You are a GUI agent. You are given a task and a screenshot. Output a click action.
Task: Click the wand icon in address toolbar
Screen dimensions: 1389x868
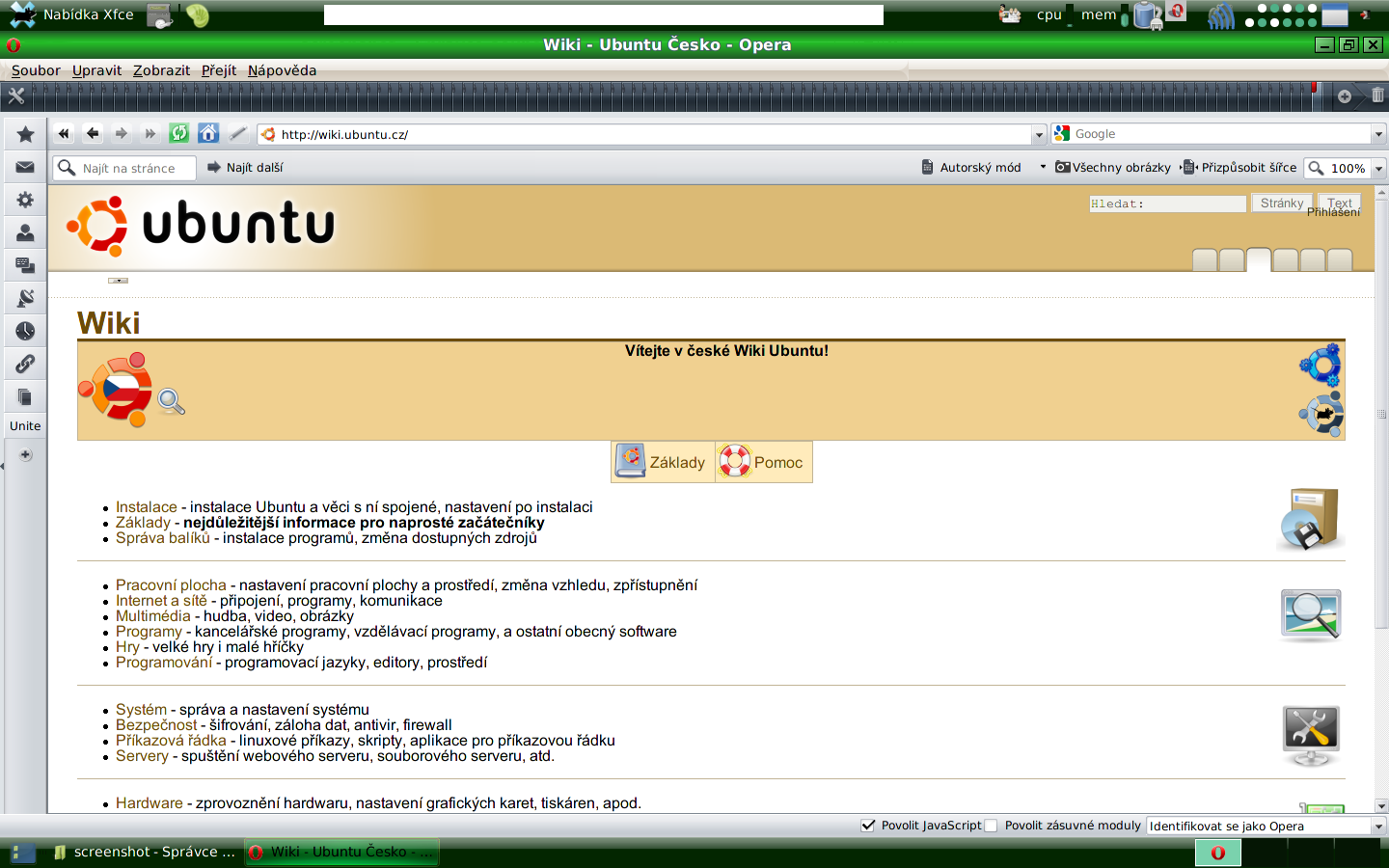point(238,134)
